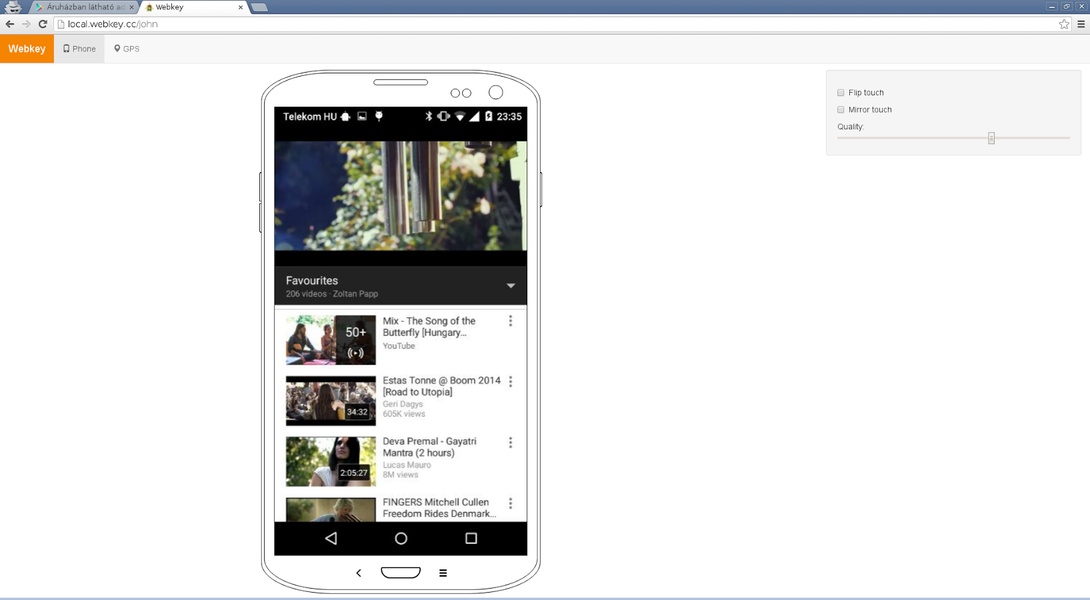Viewport: 1090px width, 600px height.
Task: Open options for Deva Premal video
Action: [x=510, y=443]
